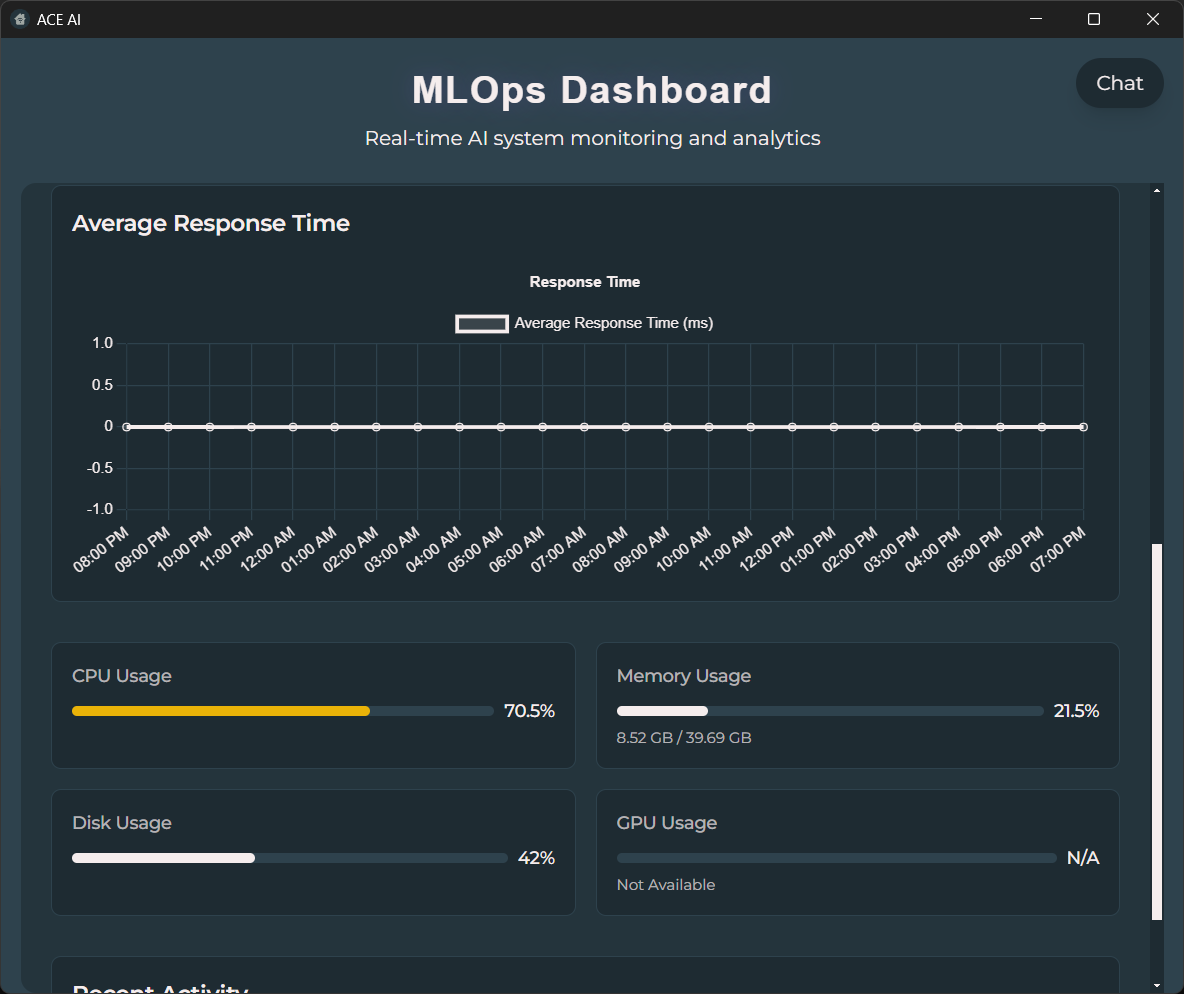Click the Average Response Time panel title

pyautogui.click(x=210, y=223)
